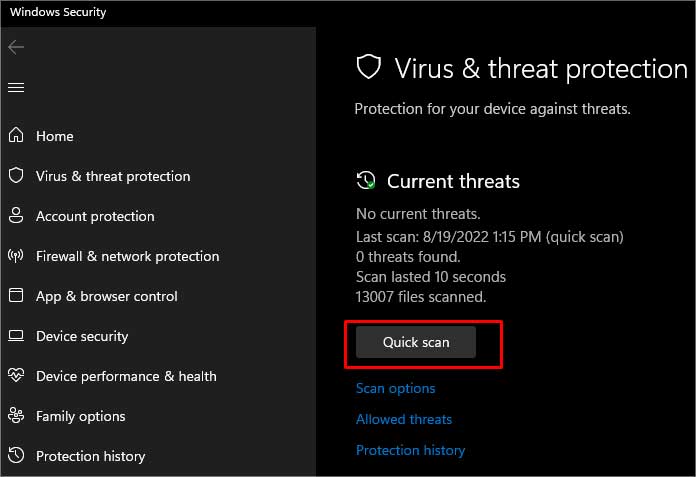Open the hamburger navigation menu
The height and width of the screenshot is (477, 696).
coord(16,87)
